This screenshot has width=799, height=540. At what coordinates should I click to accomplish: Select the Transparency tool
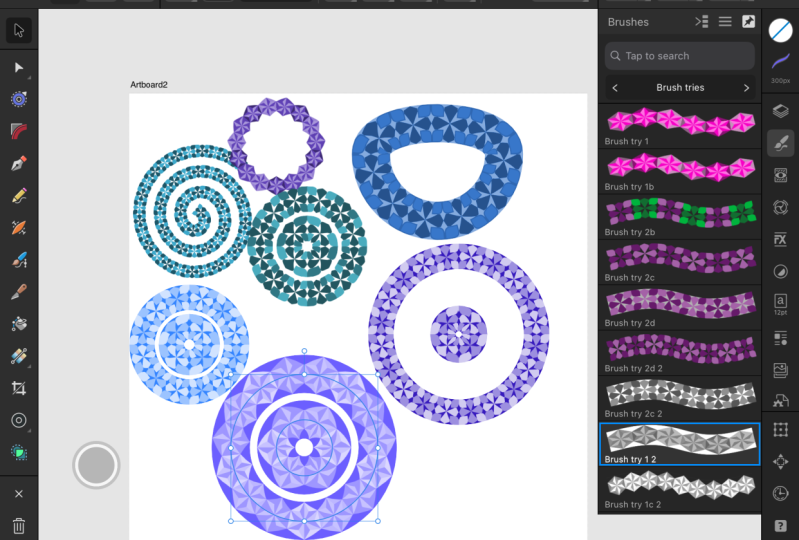coord(19,356)
